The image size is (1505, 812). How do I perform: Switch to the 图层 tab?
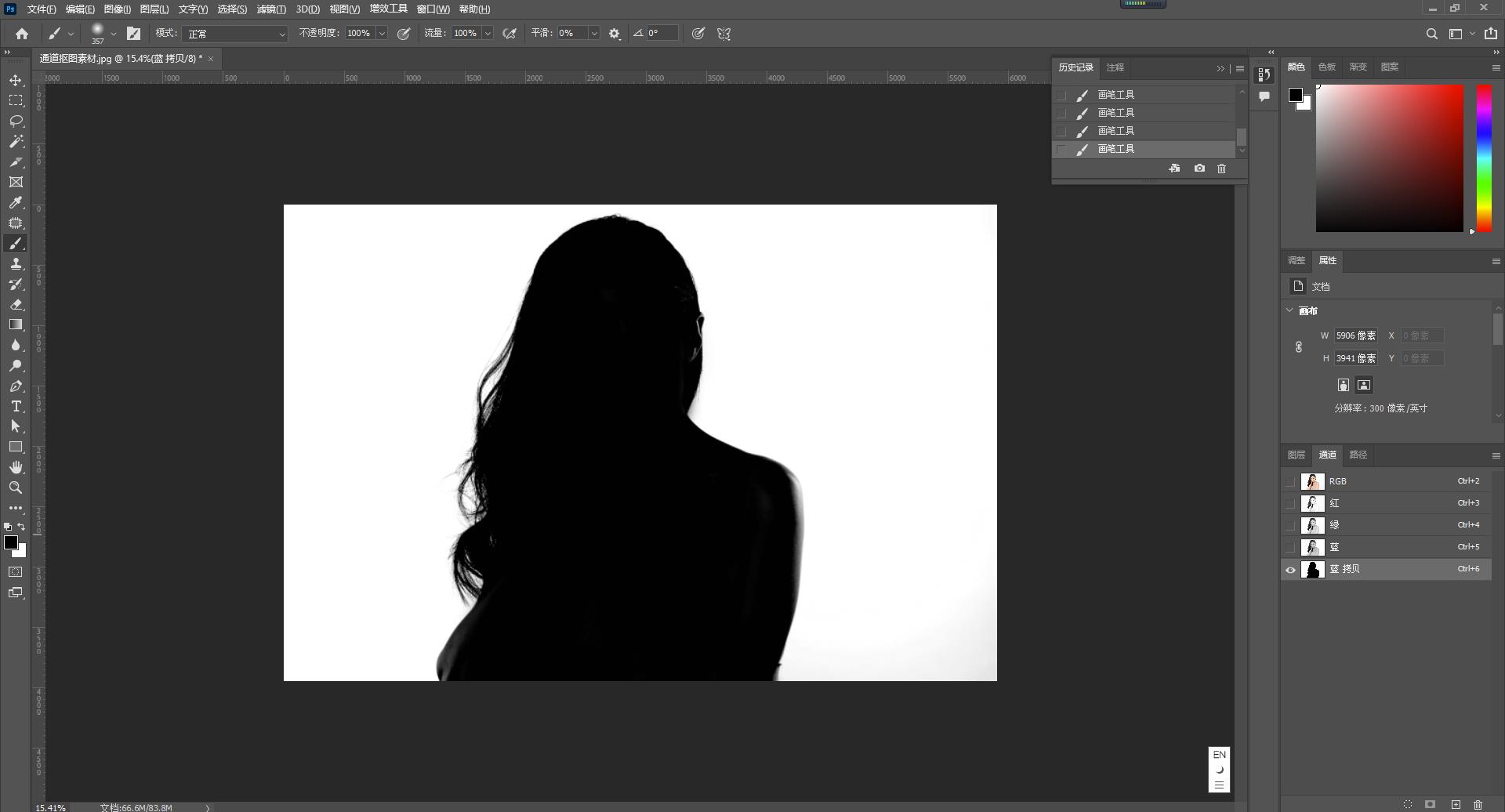1296,455
